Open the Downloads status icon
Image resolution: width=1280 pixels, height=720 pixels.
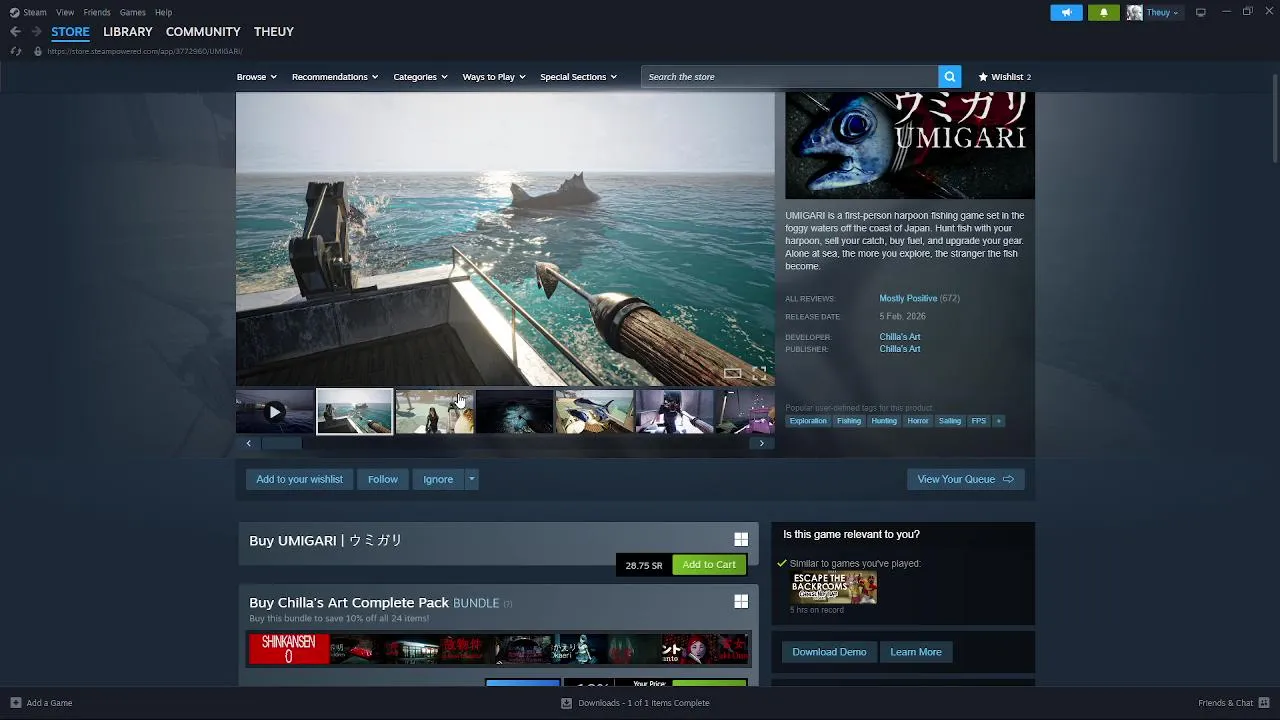566,703
